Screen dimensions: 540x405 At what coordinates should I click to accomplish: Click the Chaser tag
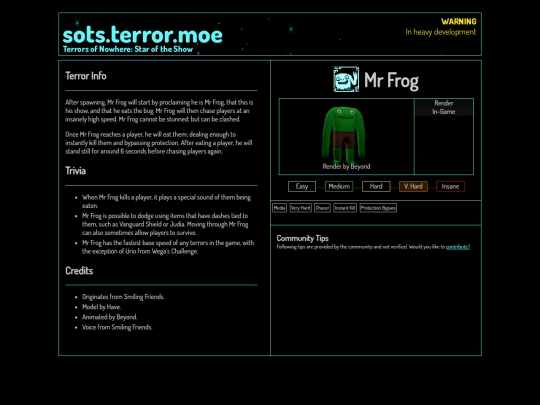tap(322, 208)
